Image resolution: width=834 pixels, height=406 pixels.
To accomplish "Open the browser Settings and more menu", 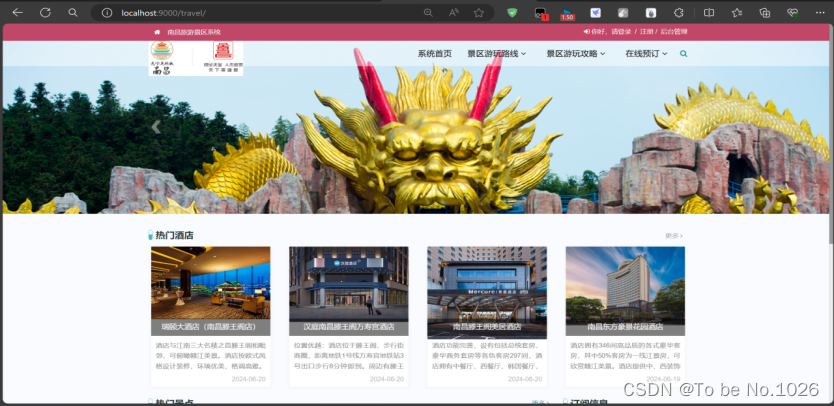I will click(820, 13).
